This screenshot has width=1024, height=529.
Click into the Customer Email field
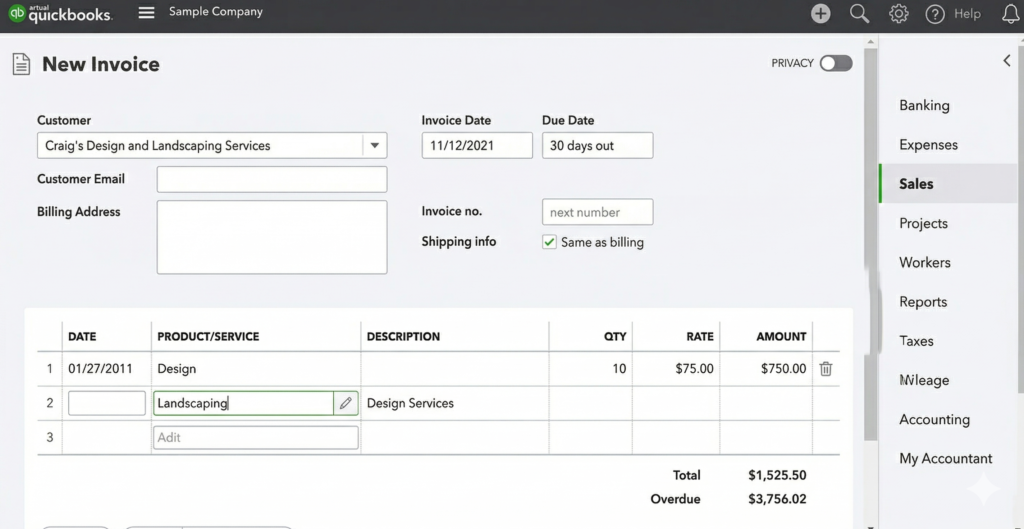pyautogui.click(x=271, y=179)
